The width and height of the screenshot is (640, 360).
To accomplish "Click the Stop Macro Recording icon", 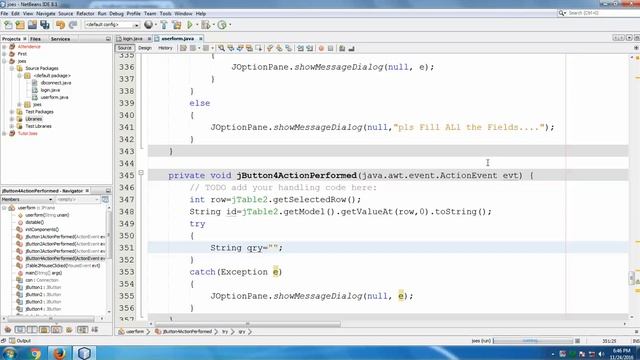I will click(331, 48).
